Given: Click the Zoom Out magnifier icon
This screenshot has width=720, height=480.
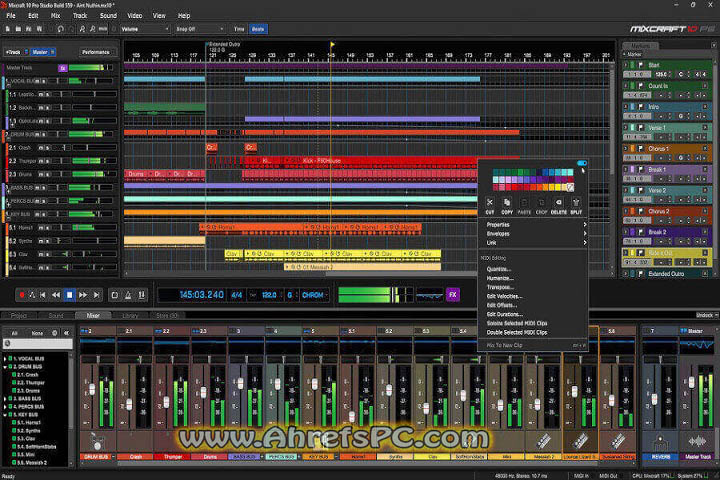Looking at the screenshot, I should (92, 29).
